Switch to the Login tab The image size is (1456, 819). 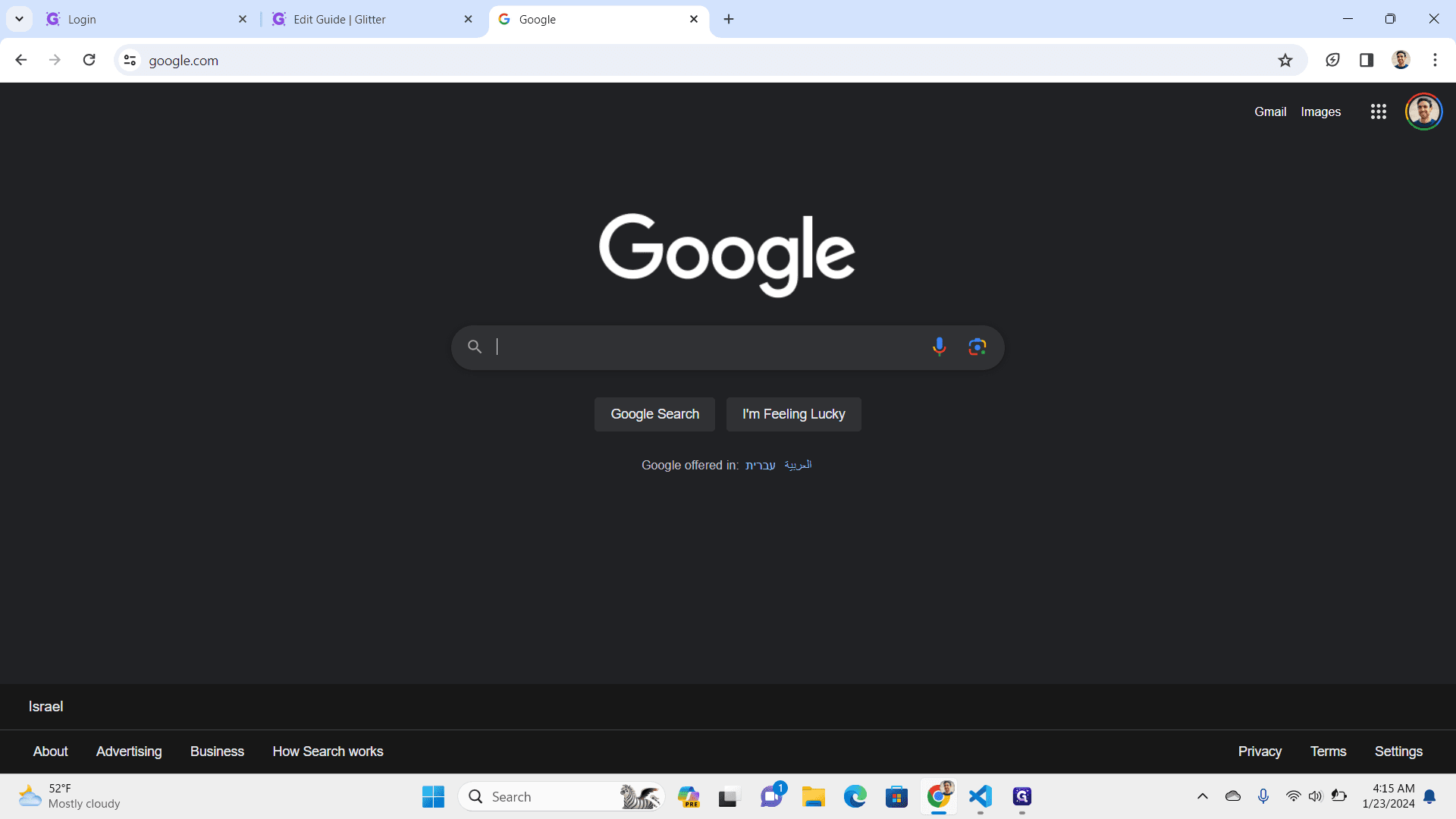147,19
